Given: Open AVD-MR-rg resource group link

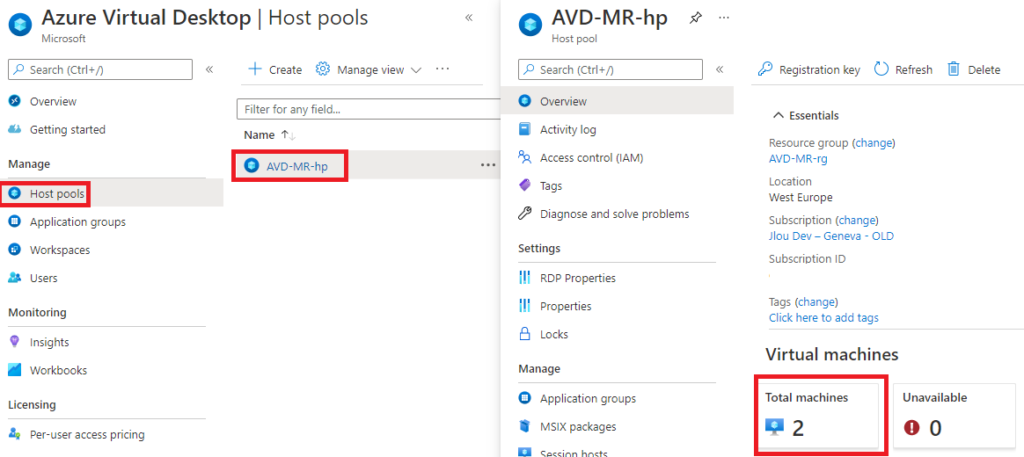Looking at the screenshot, I should tap(798, 158).
